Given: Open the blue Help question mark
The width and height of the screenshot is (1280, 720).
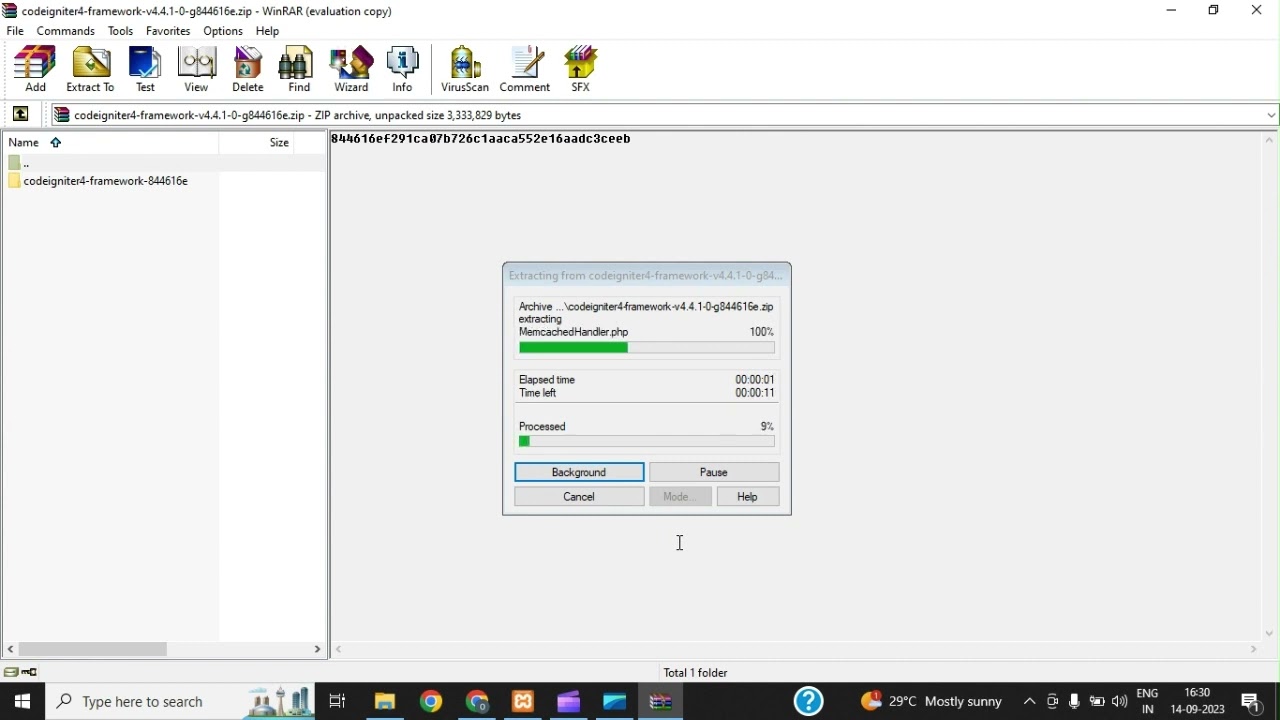Looking at the screenshot, I should pos(810,702).
